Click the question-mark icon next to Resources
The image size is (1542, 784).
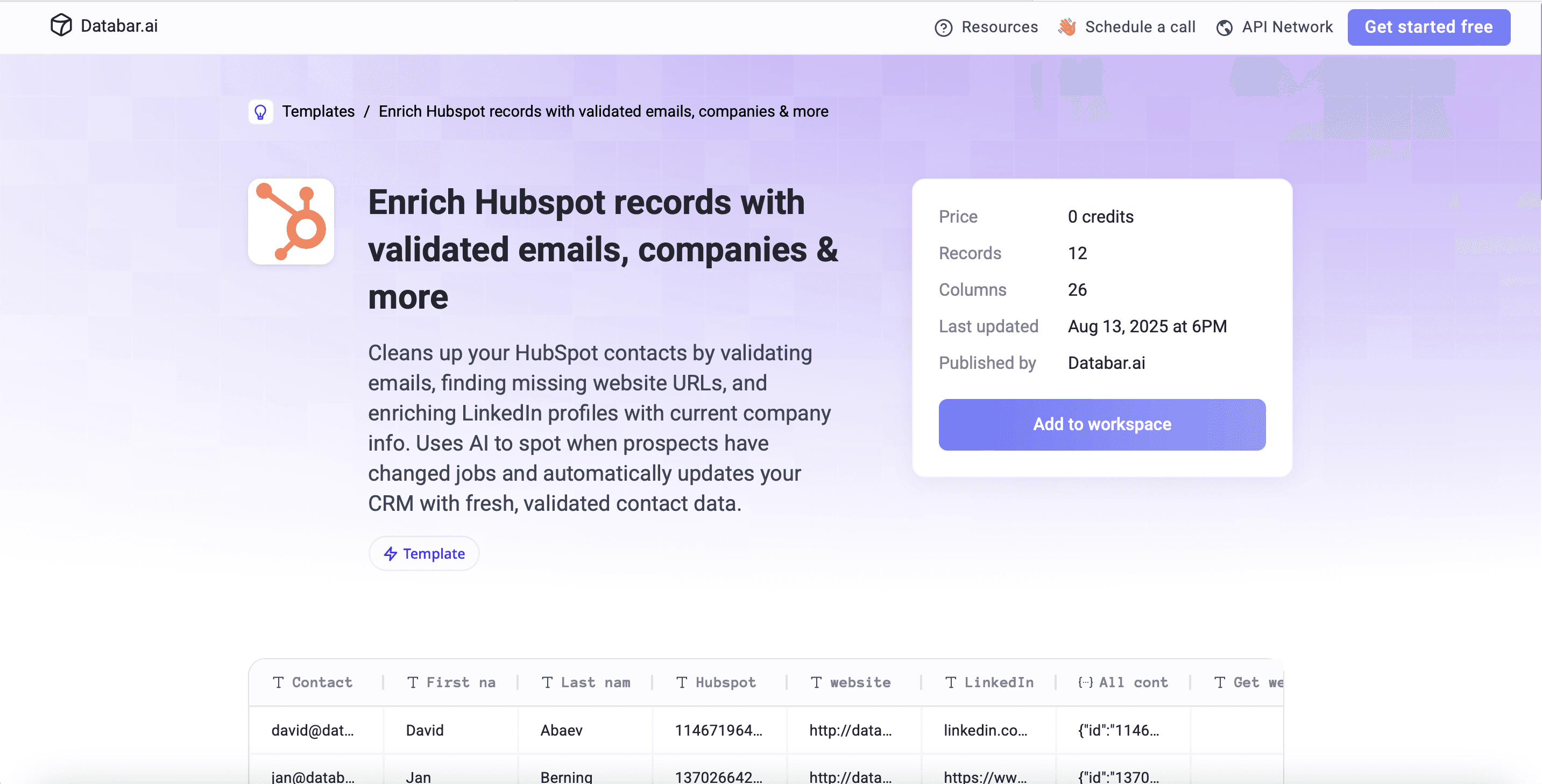click(943, 27)
